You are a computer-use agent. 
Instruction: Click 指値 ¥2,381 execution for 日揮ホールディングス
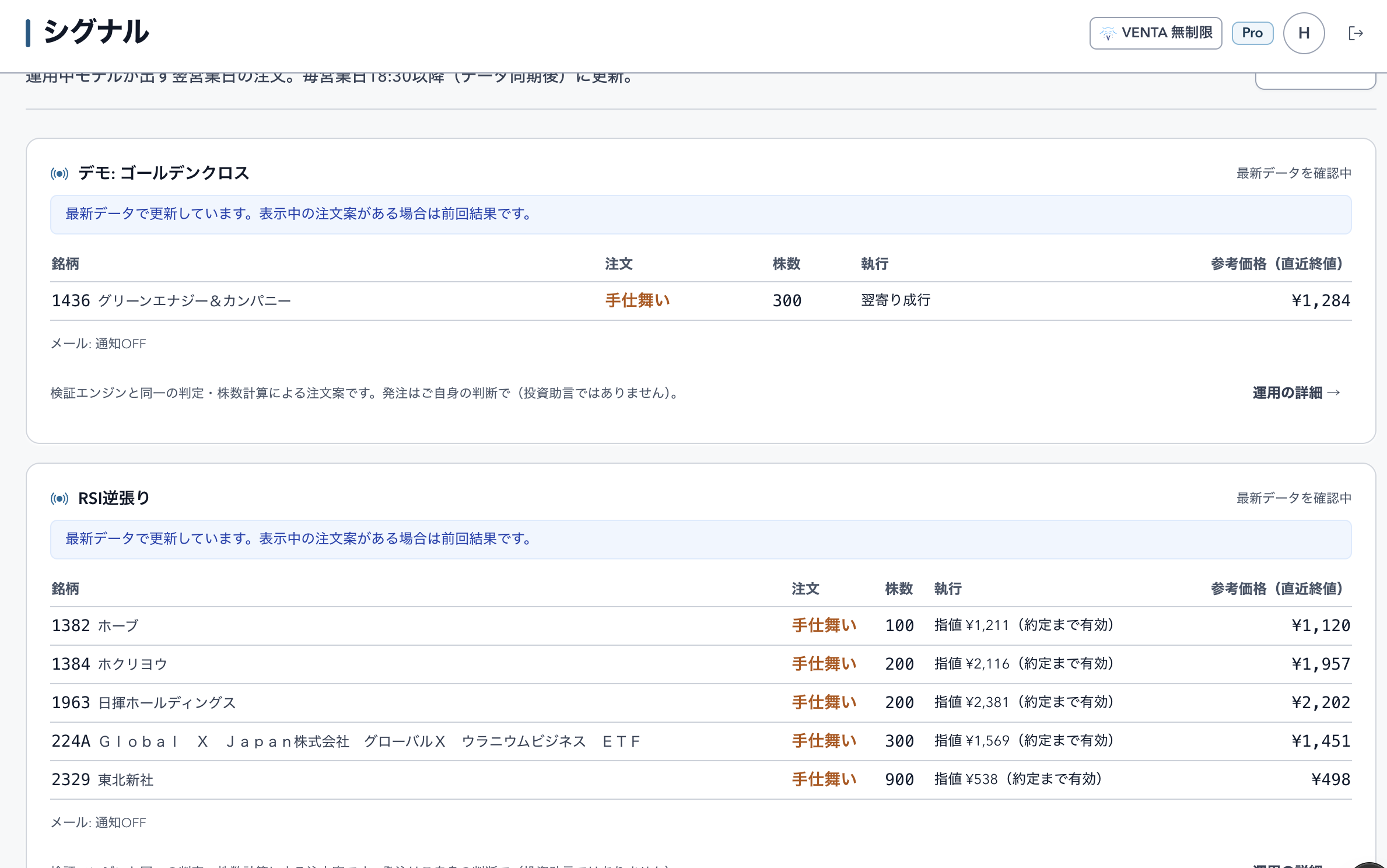point(1024,702)
